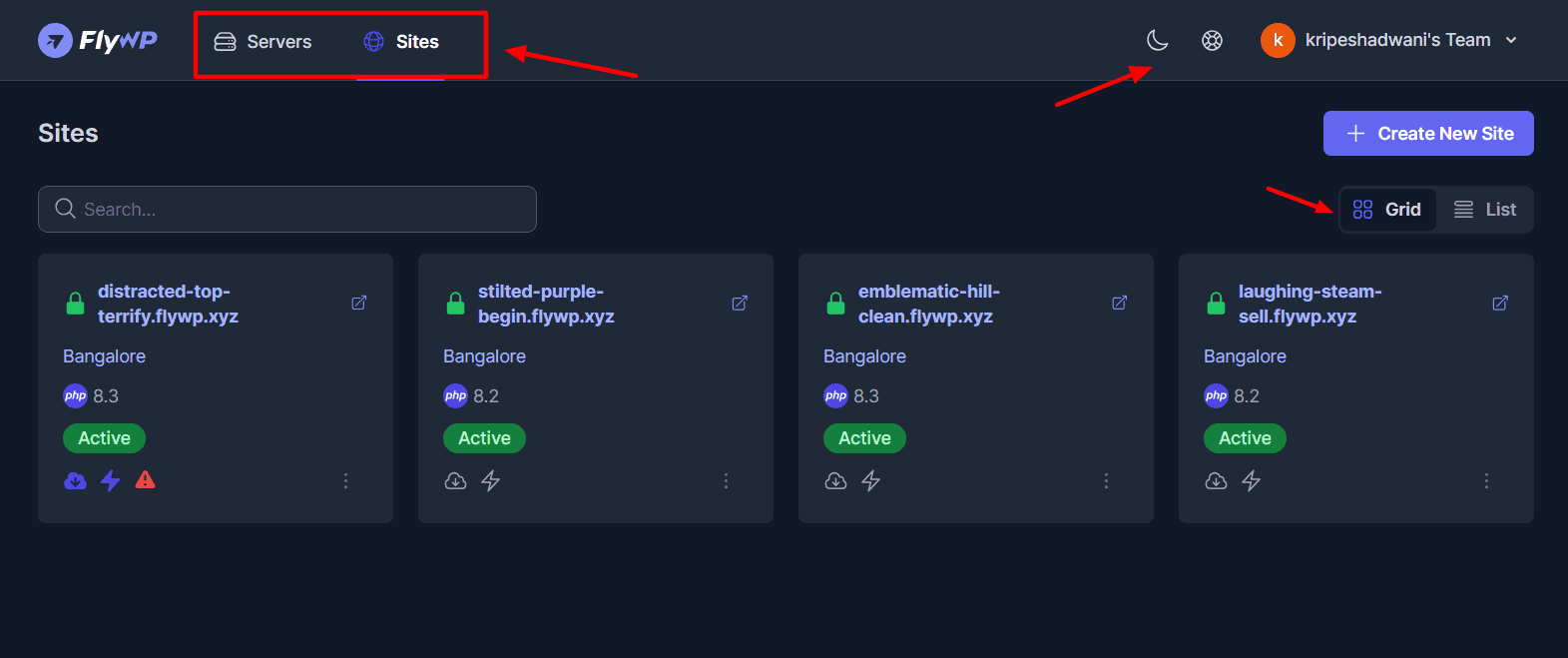The image size is (1568, 658).
Task: Switch to List view
Action: (x=1485, y=210)
